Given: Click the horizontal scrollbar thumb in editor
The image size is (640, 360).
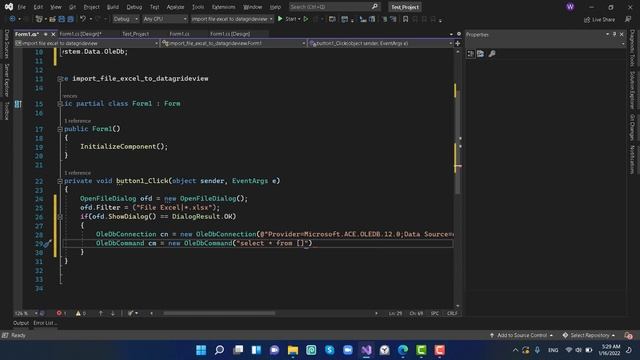Looking at the screenshot, I should (219, 313).
